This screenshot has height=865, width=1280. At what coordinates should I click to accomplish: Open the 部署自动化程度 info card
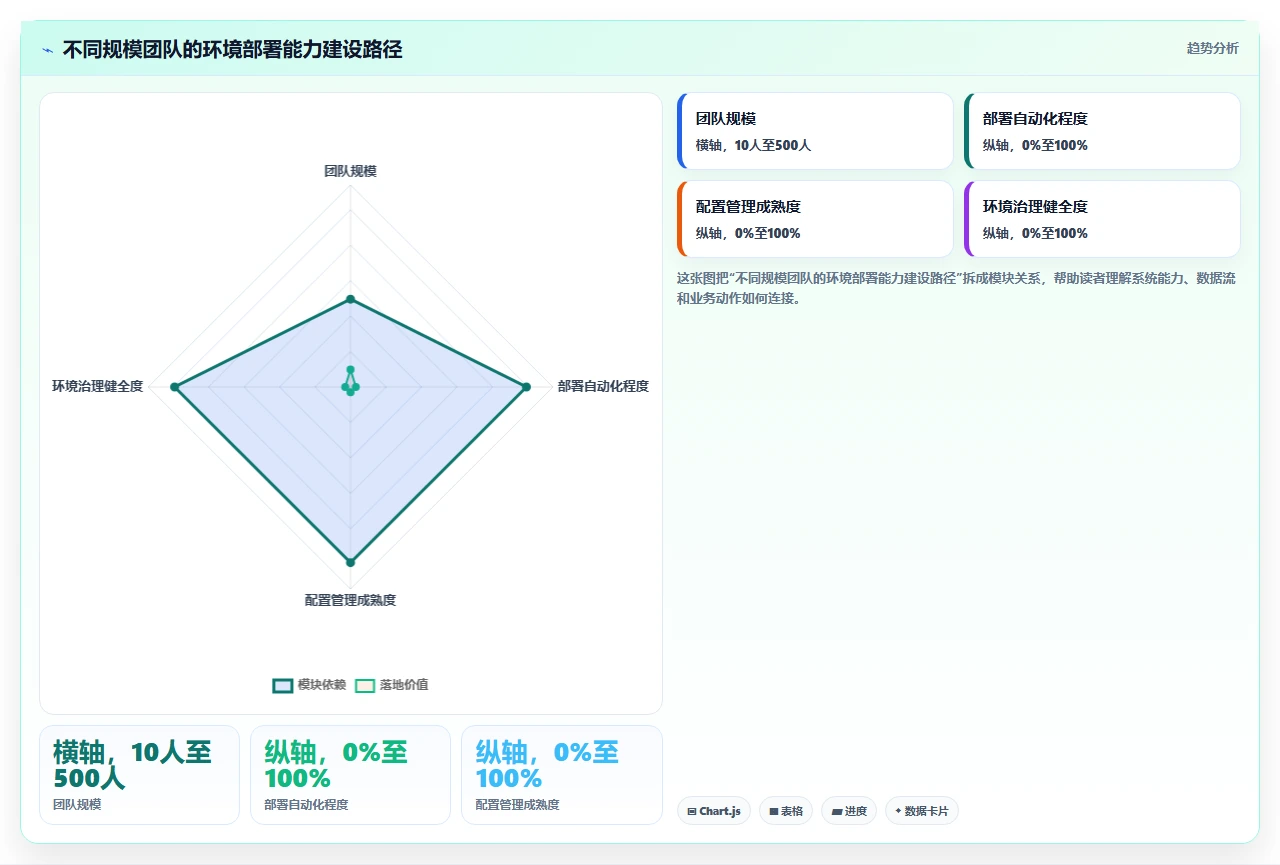coord(1102,131)
